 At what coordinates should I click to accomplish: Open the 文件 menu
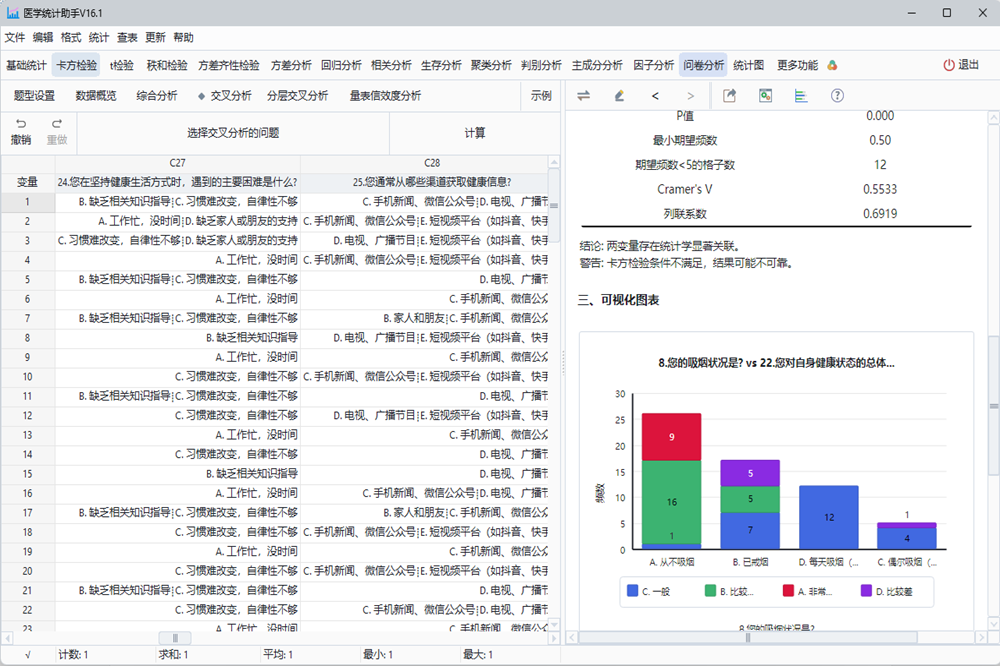pos(15,37)
